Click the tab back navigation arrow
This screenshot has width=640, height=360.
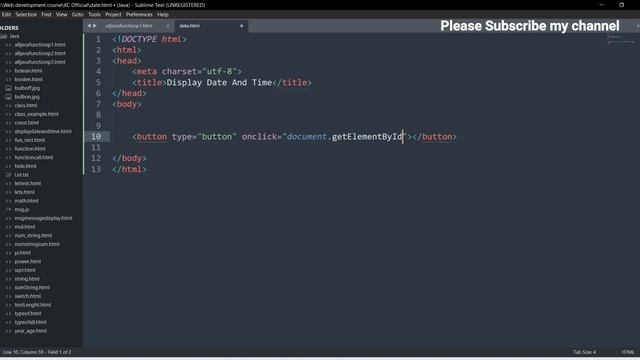click(x=89, y=26)
